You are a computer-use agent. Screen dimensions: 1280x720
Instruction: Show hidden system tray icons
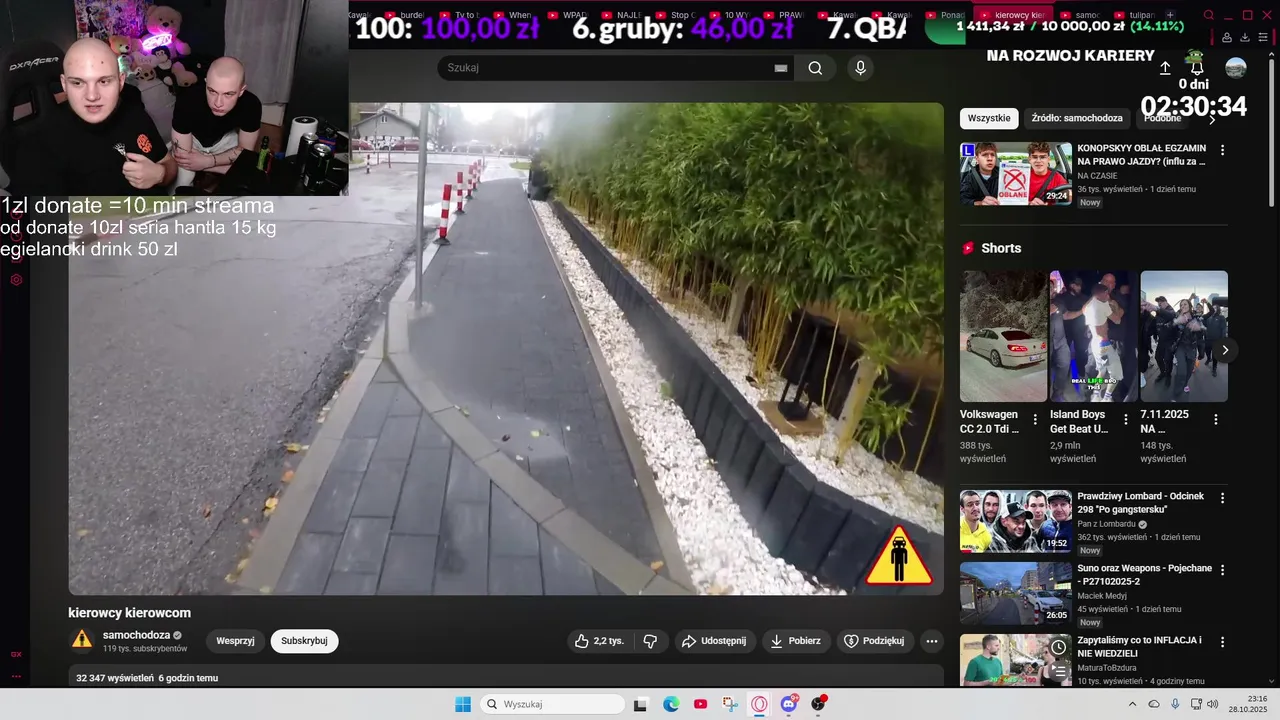click(1132, 704)
